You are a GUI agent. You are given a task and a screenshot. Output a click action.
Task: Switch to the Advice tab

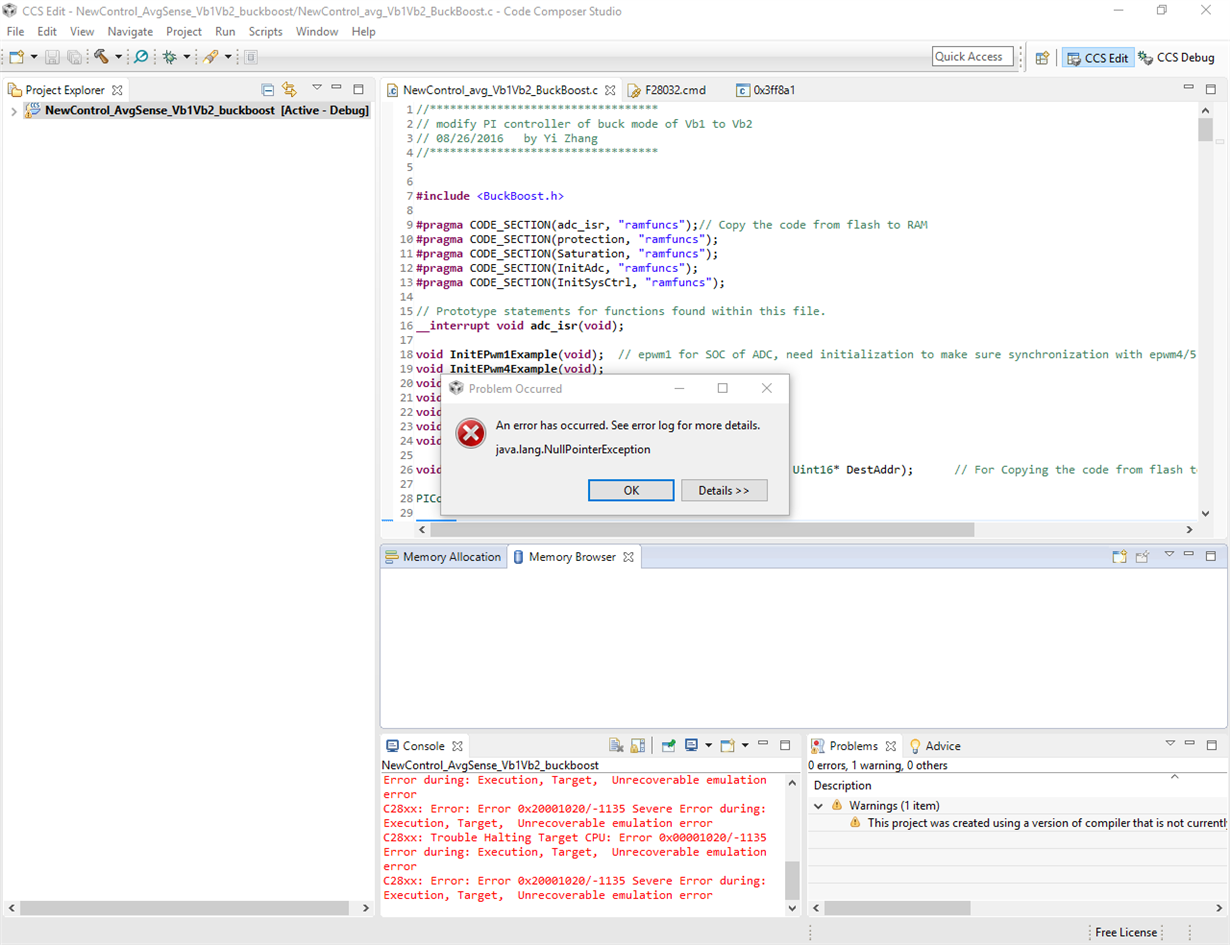click(x=935, y=746)
